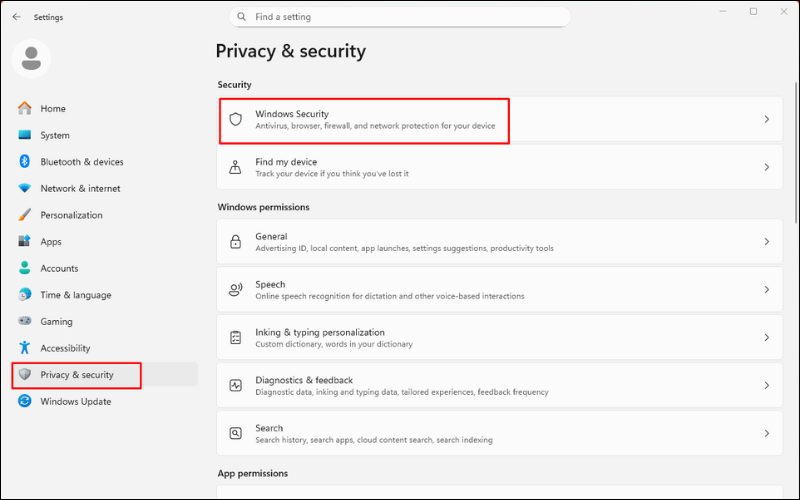Maximize the Settings window

(x=753, y=11)
